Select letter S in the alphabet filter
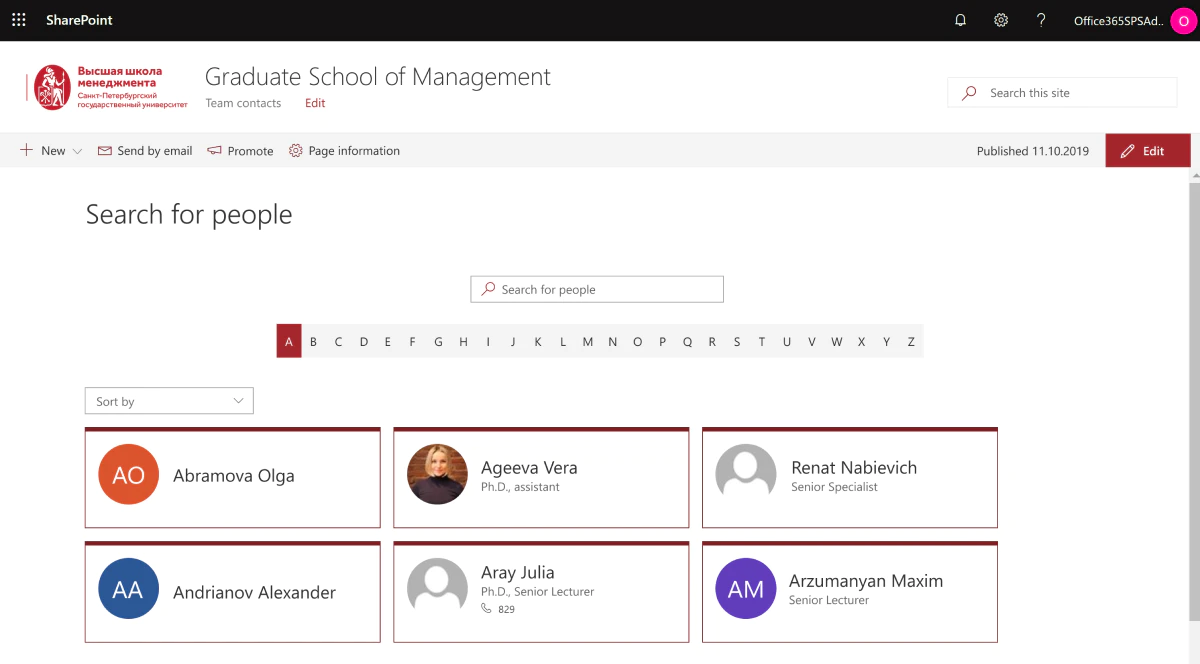The width and height of the screenshot is (1200, 664). (x=737, y=341)
